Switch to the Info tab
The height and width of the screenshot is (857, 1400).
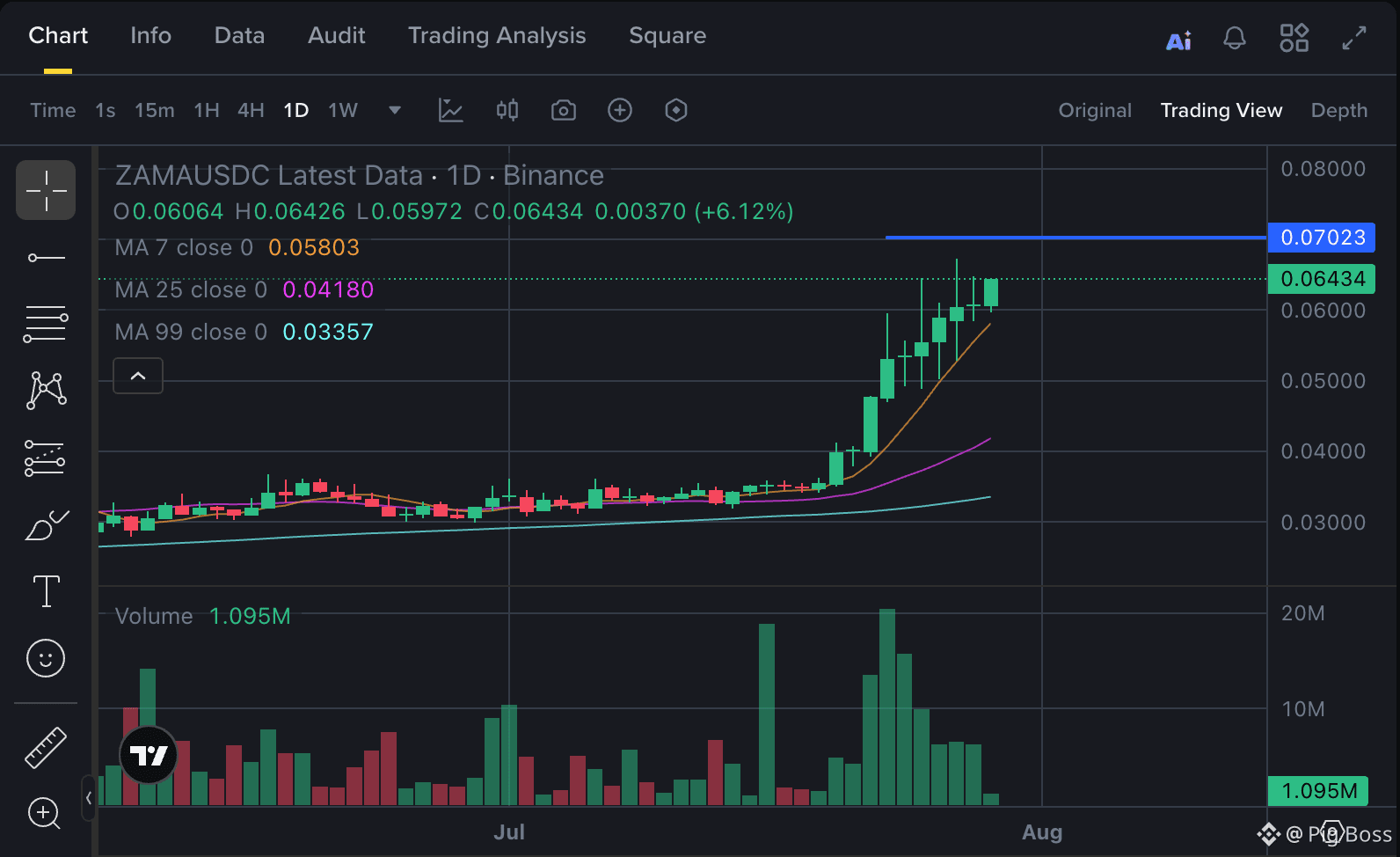(x=151, y=35)
